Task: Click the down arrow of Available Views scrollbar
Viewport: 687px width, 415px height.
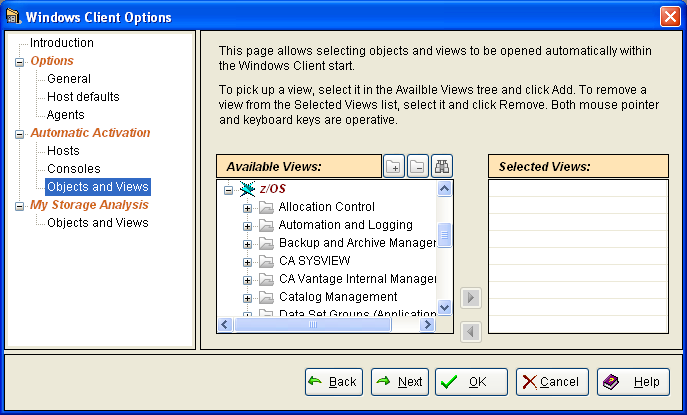Action: [x=444, y=307]
